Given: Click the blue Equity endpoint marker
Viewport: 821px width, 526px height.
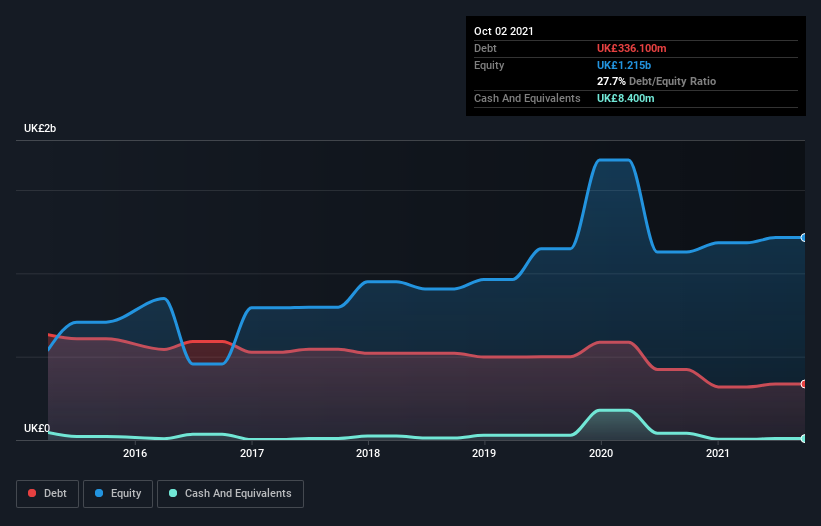Looking at the screenshot, I should point(804,238).
